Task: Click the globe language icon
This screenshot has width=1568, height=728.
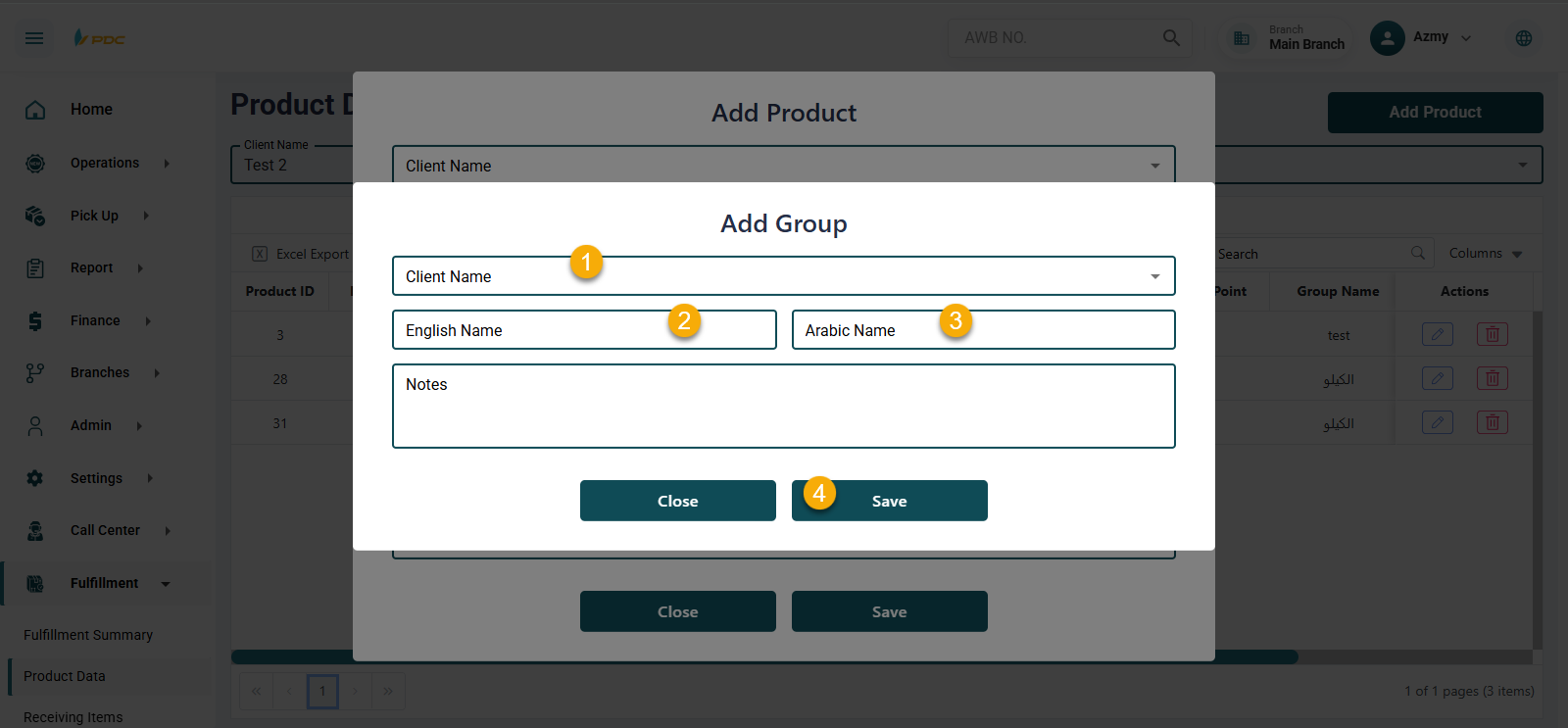Action: [1523, 38]
